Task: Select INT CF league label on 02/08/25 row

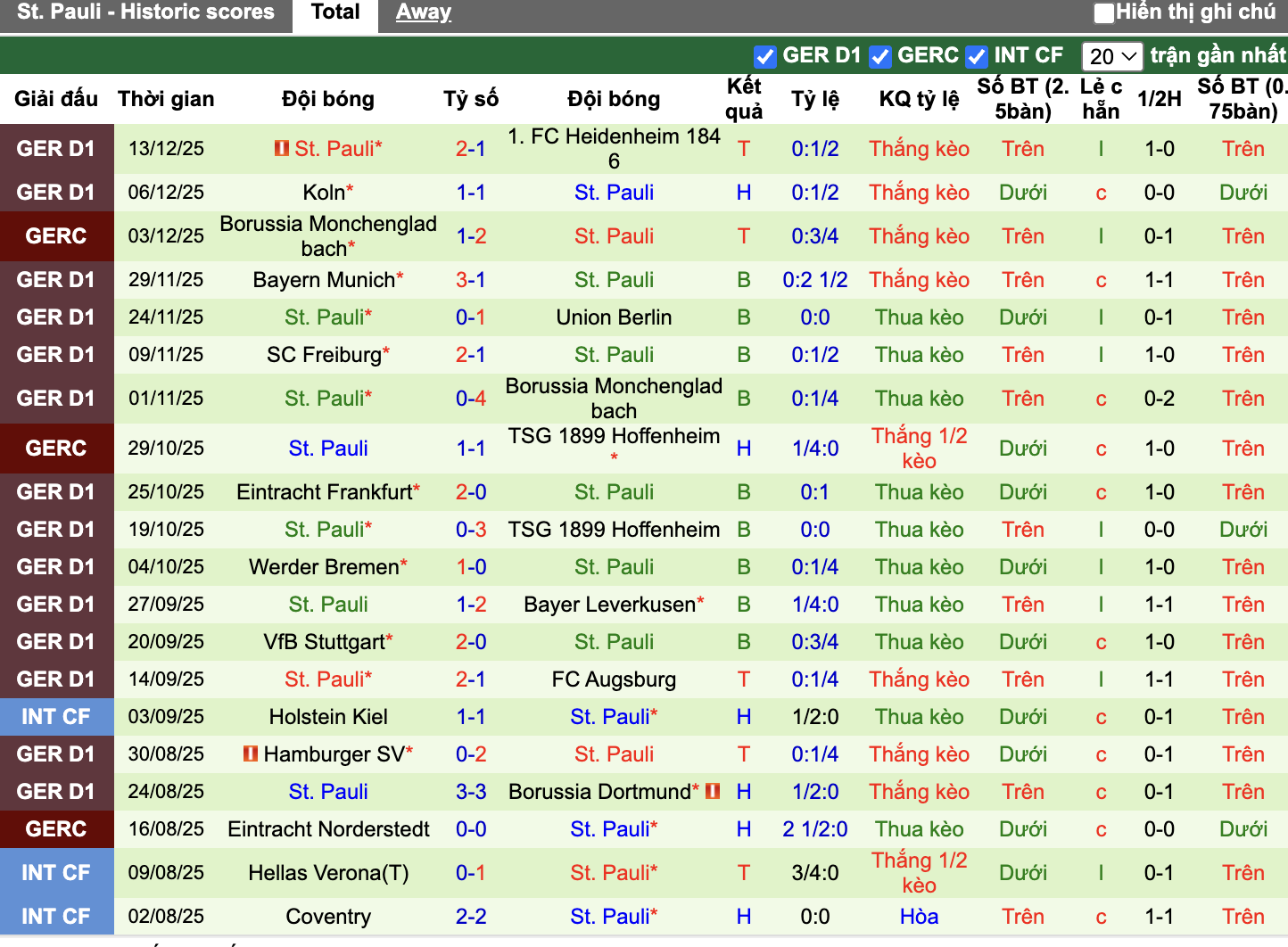Action: click(x=56, y=917)
